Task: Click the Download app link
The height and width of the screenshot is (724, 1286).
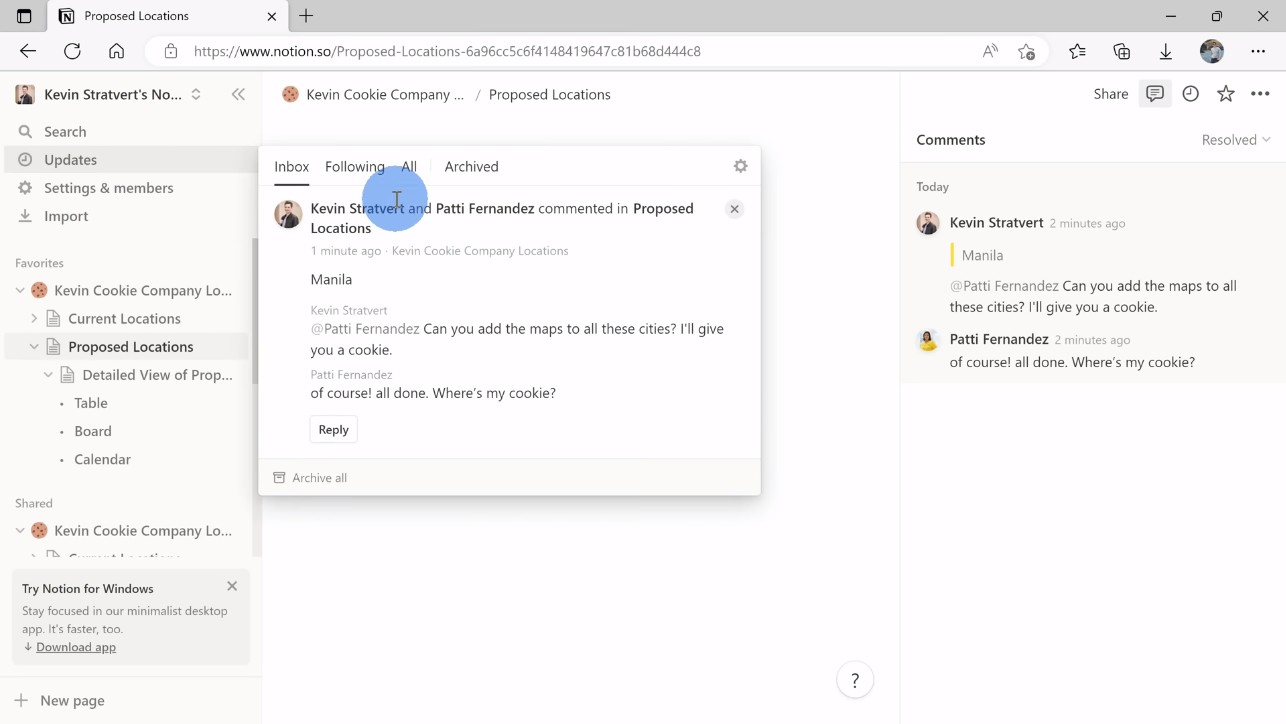Action: [76, 647]
